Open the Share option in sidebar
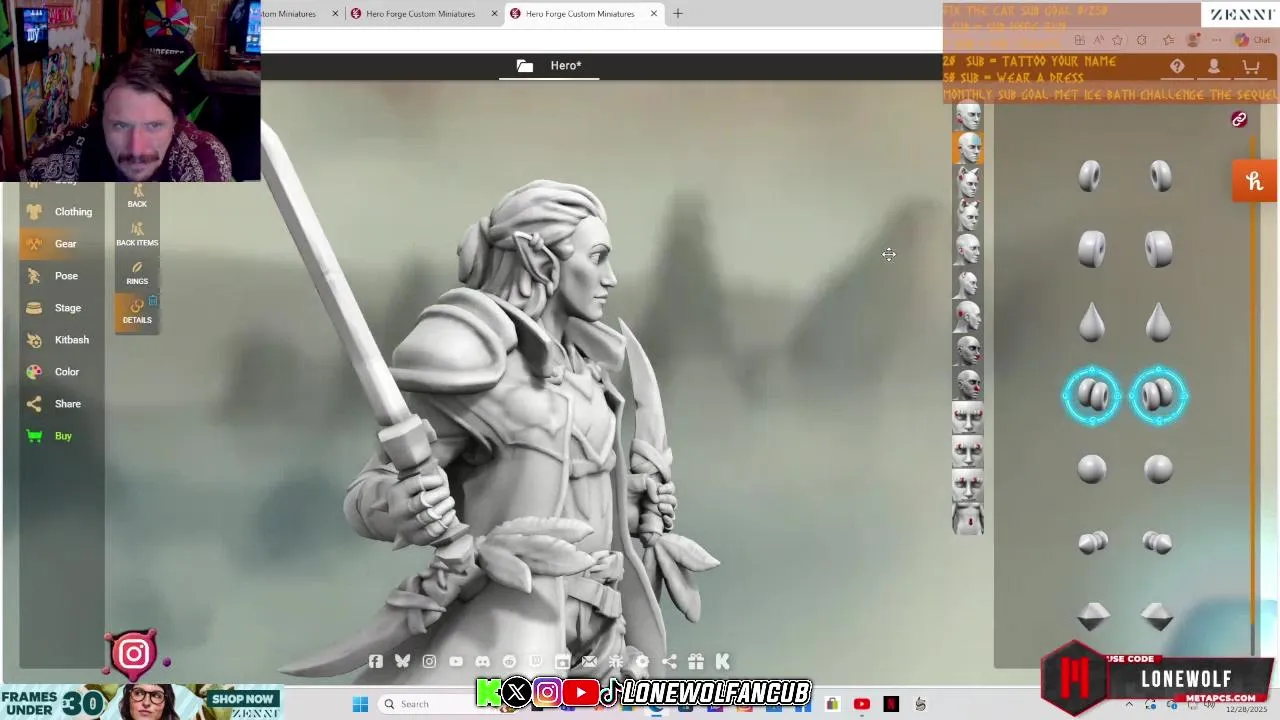This screenshot has height=720, width=1280. click(x=60, y=404)
